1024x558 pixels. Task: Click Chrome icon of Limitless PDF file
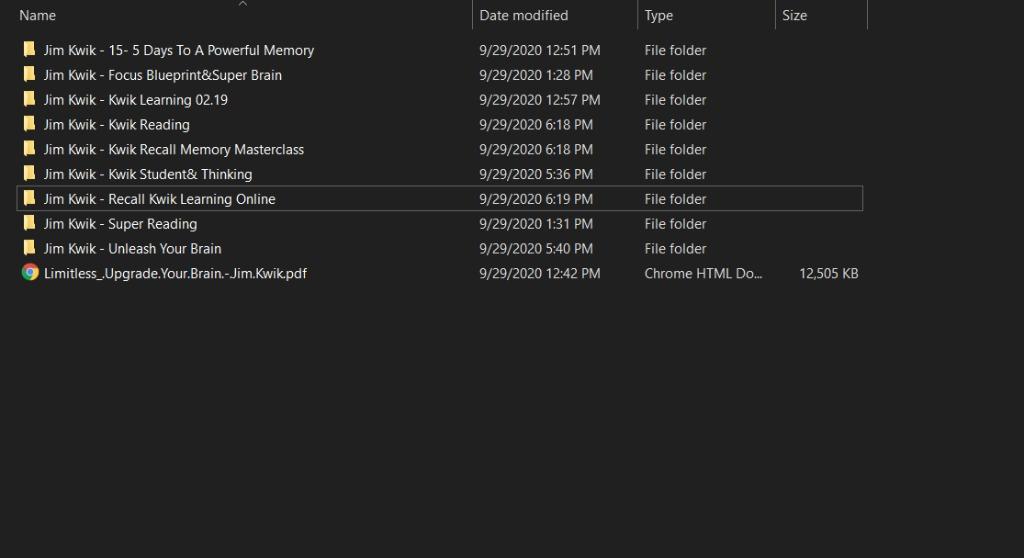pos(30,273)
